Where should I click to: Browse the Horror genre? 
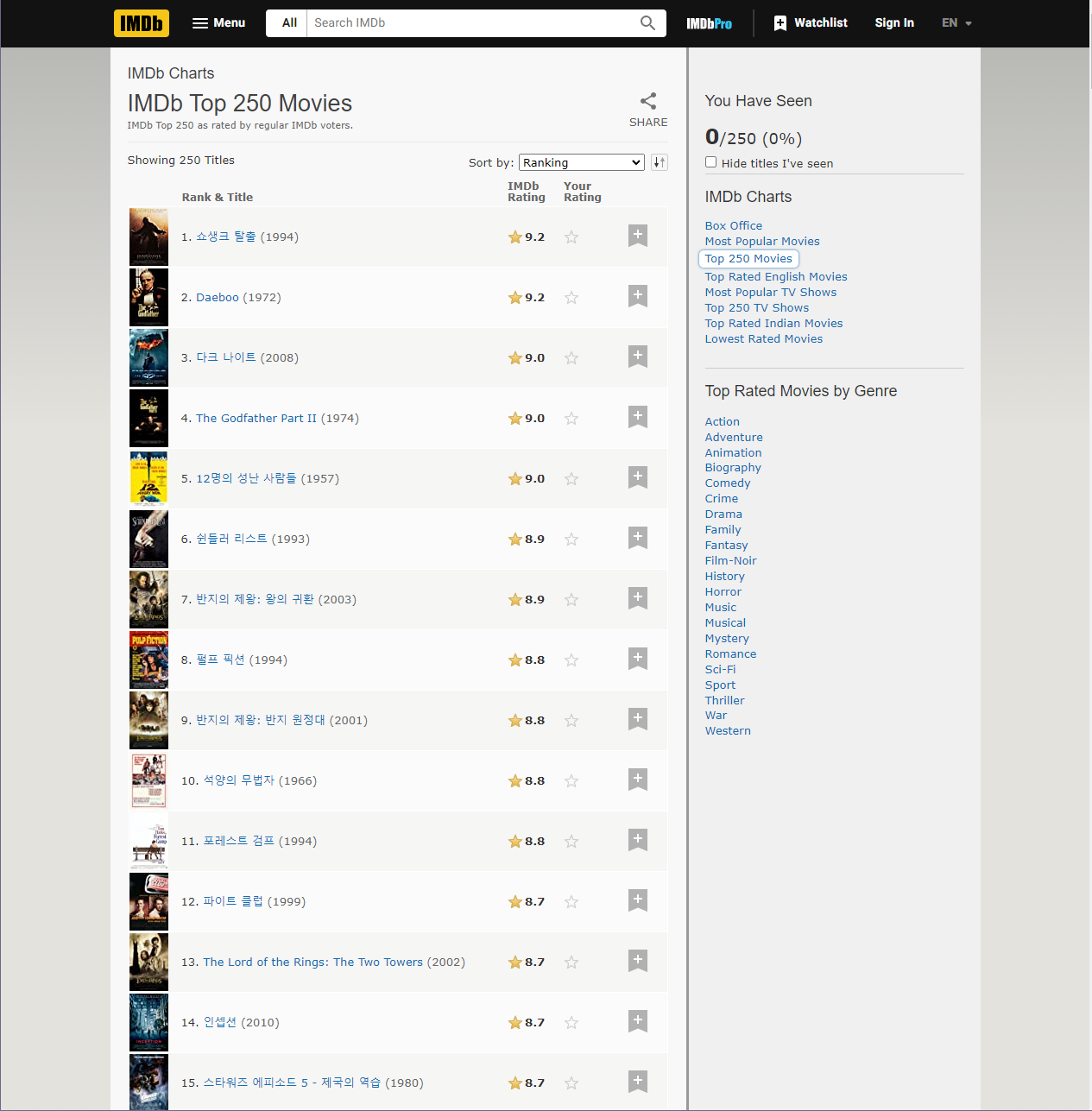coord(723,592)
